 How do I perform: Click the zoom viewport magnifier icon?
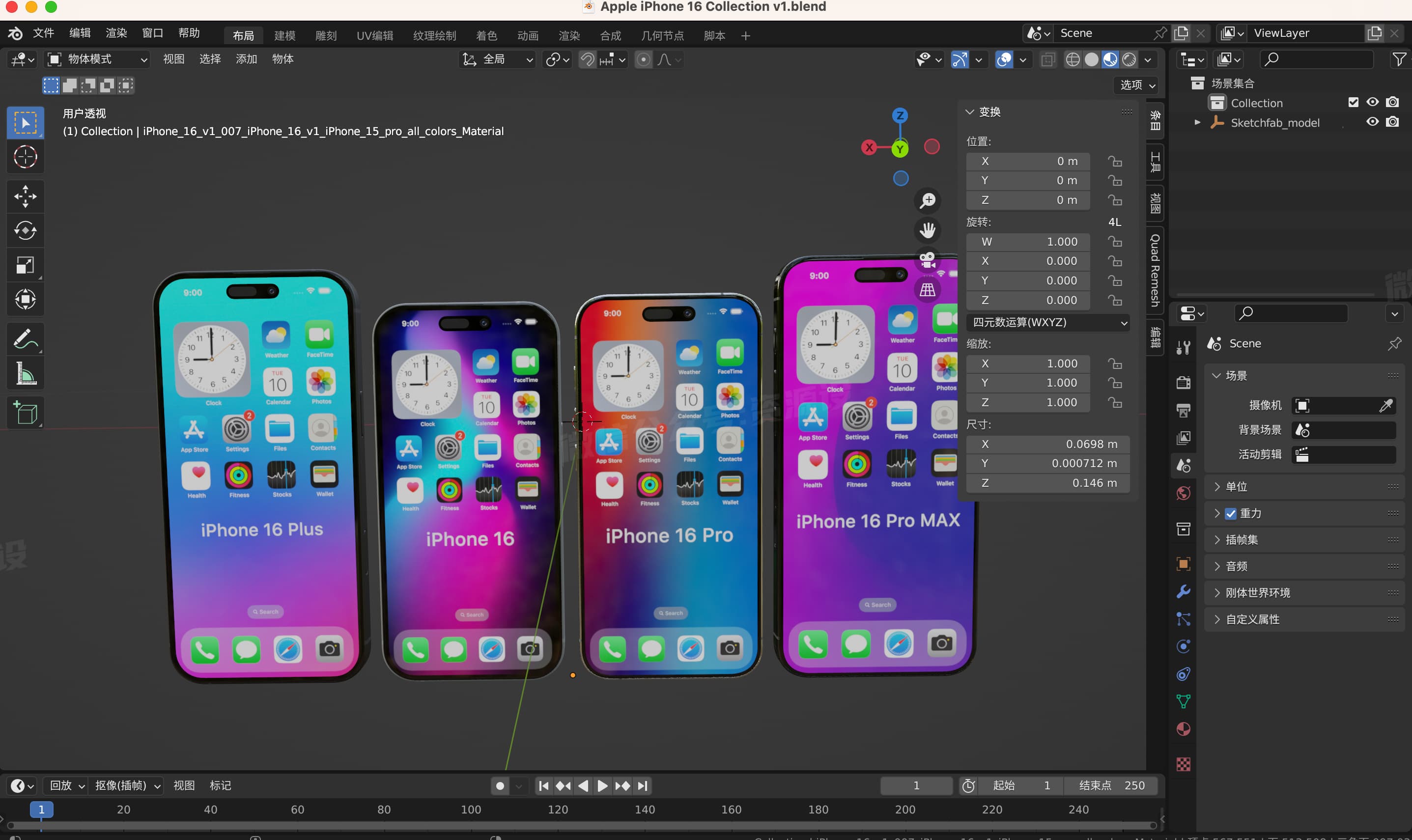pos(928,200)
